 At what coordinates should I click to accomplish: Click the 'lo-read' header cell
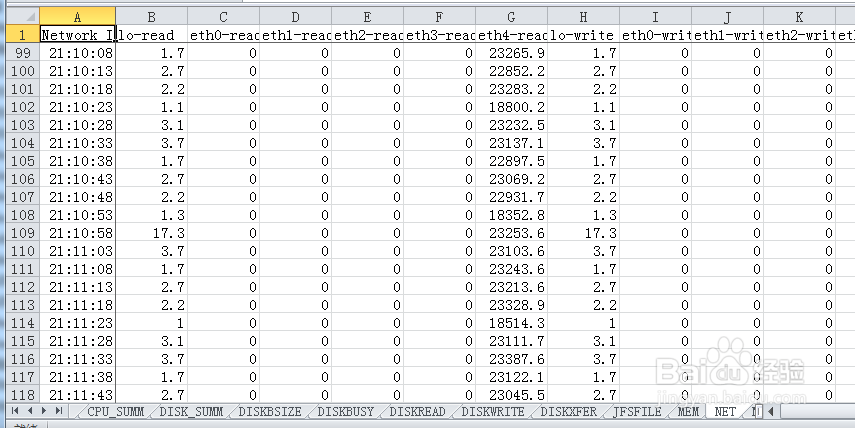pyautogui.click(x=152, y=34)
